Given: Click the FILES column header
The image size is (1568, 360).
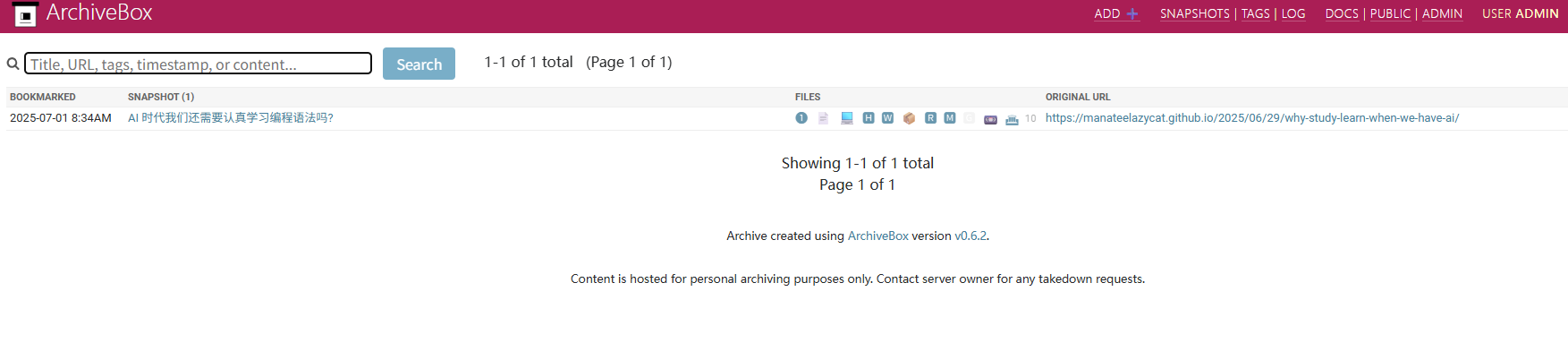Looking at the screenshot, I should coord(808,97).
